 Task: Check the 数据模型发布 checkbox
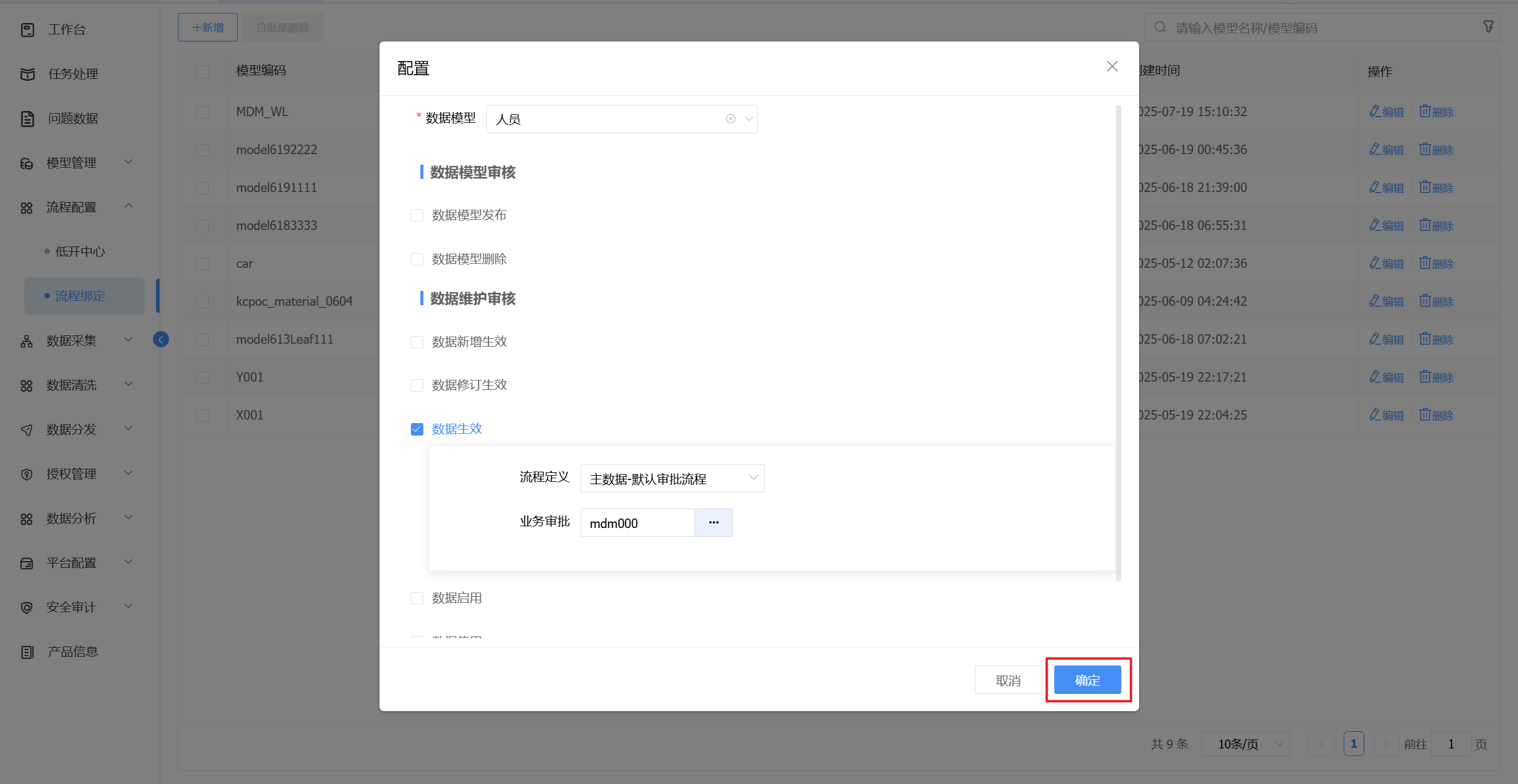point(417,216)
